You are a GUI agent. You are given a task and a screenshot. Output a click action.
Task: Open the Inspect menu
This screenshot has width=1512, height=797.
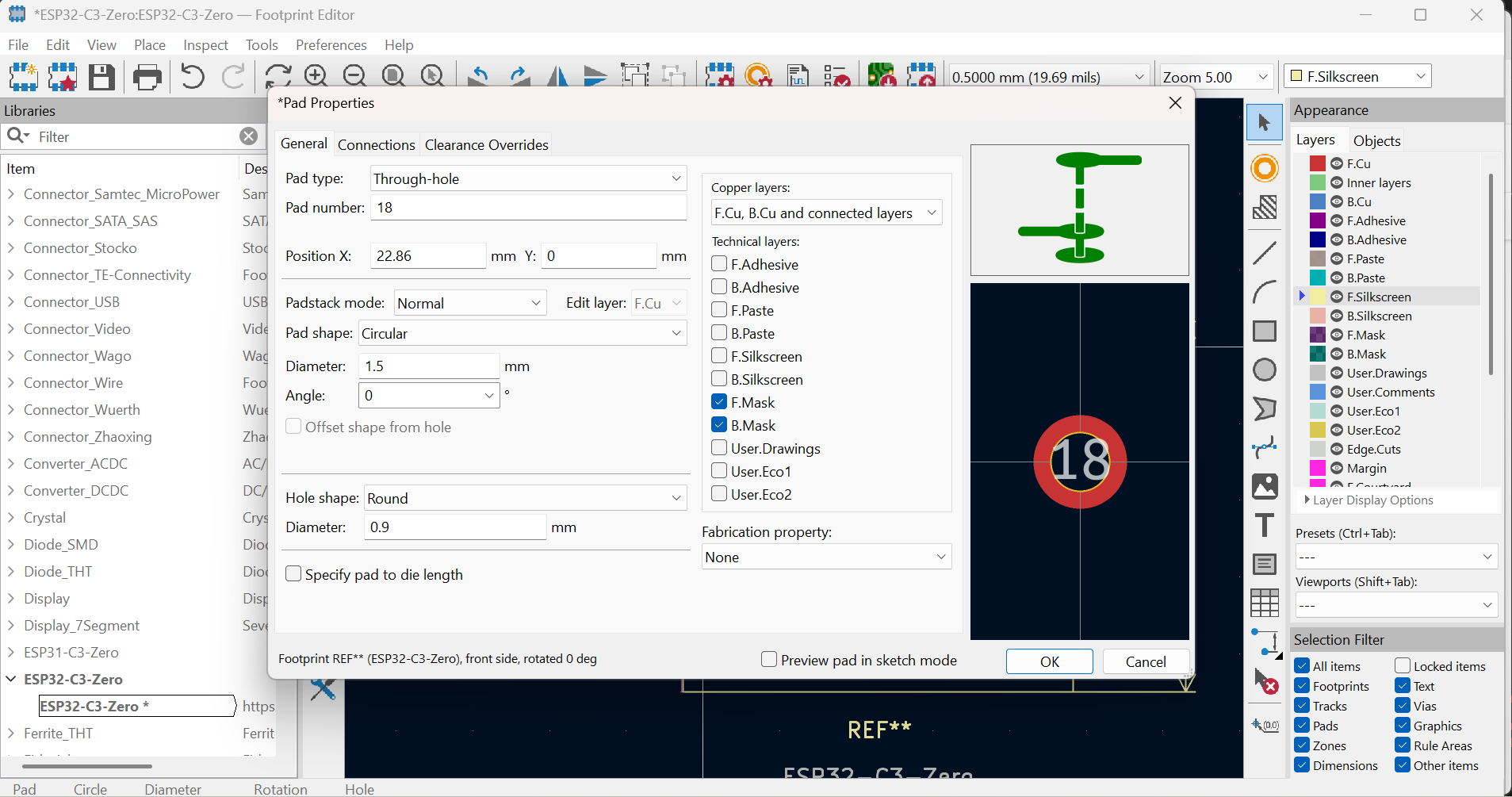pyautogui.click(x=205, y=45)
